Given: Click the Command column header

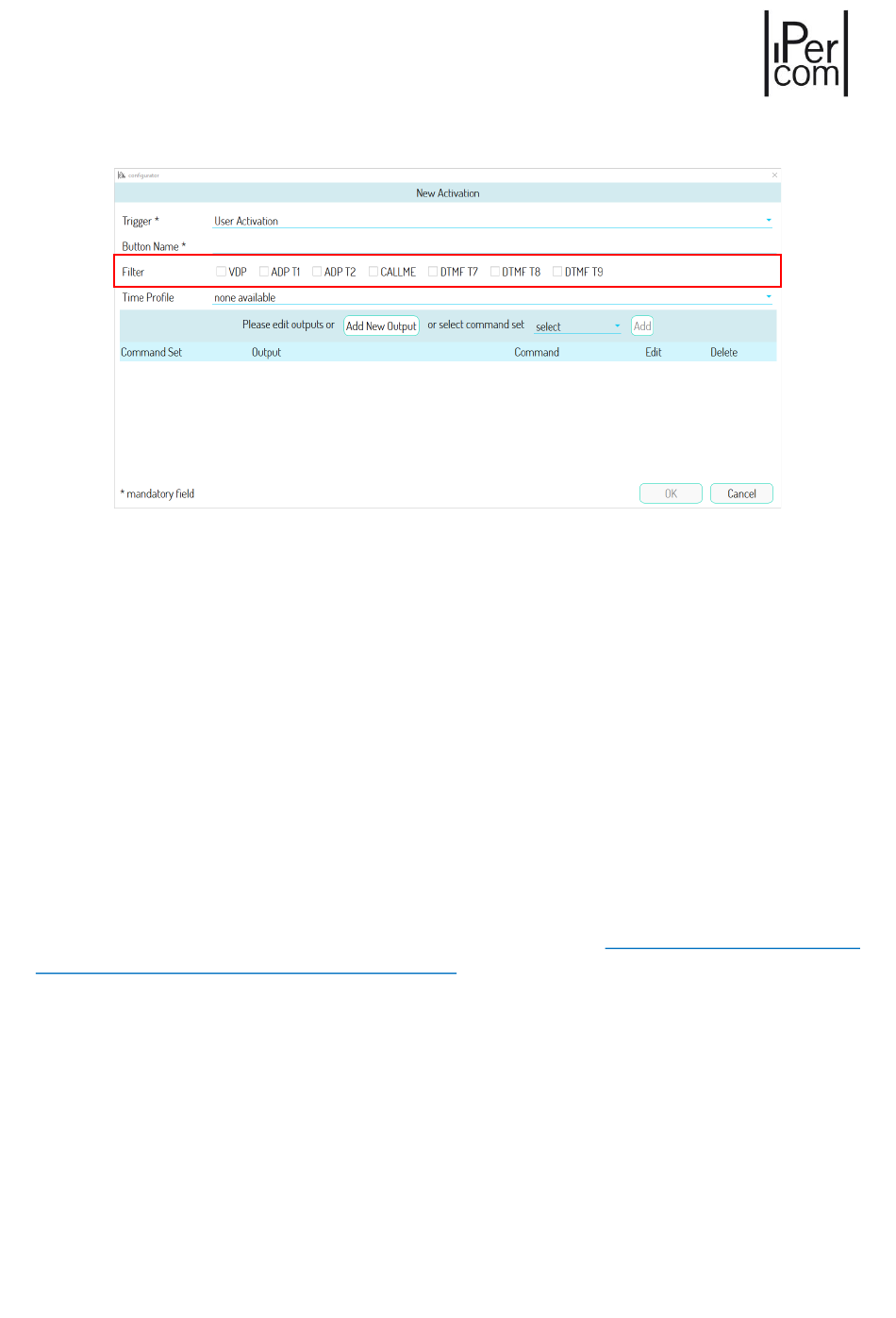Looking at the screenshot, I should click(x=537, y=352).
